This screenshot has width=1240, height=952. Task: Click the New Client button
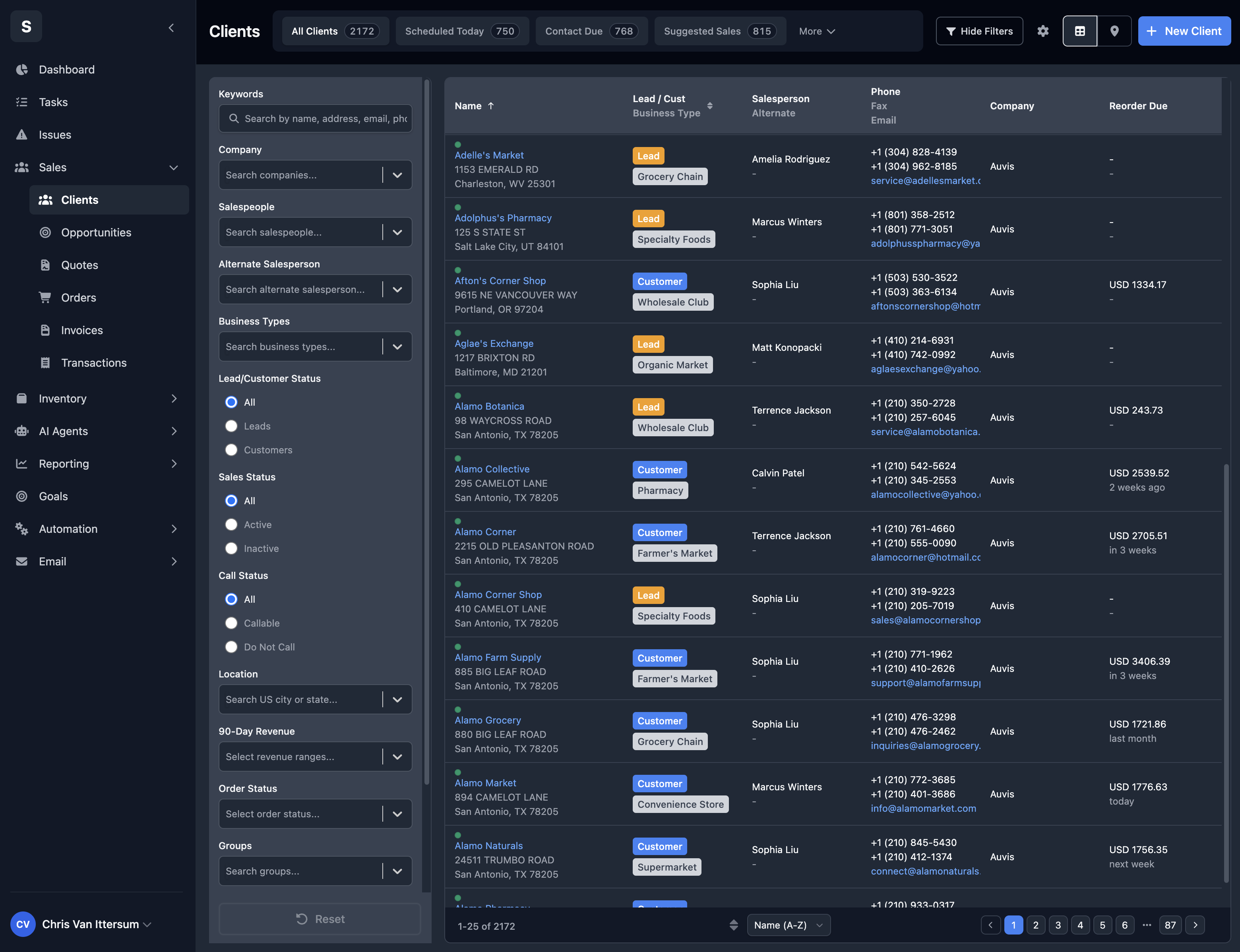(x=1184, y=31)
